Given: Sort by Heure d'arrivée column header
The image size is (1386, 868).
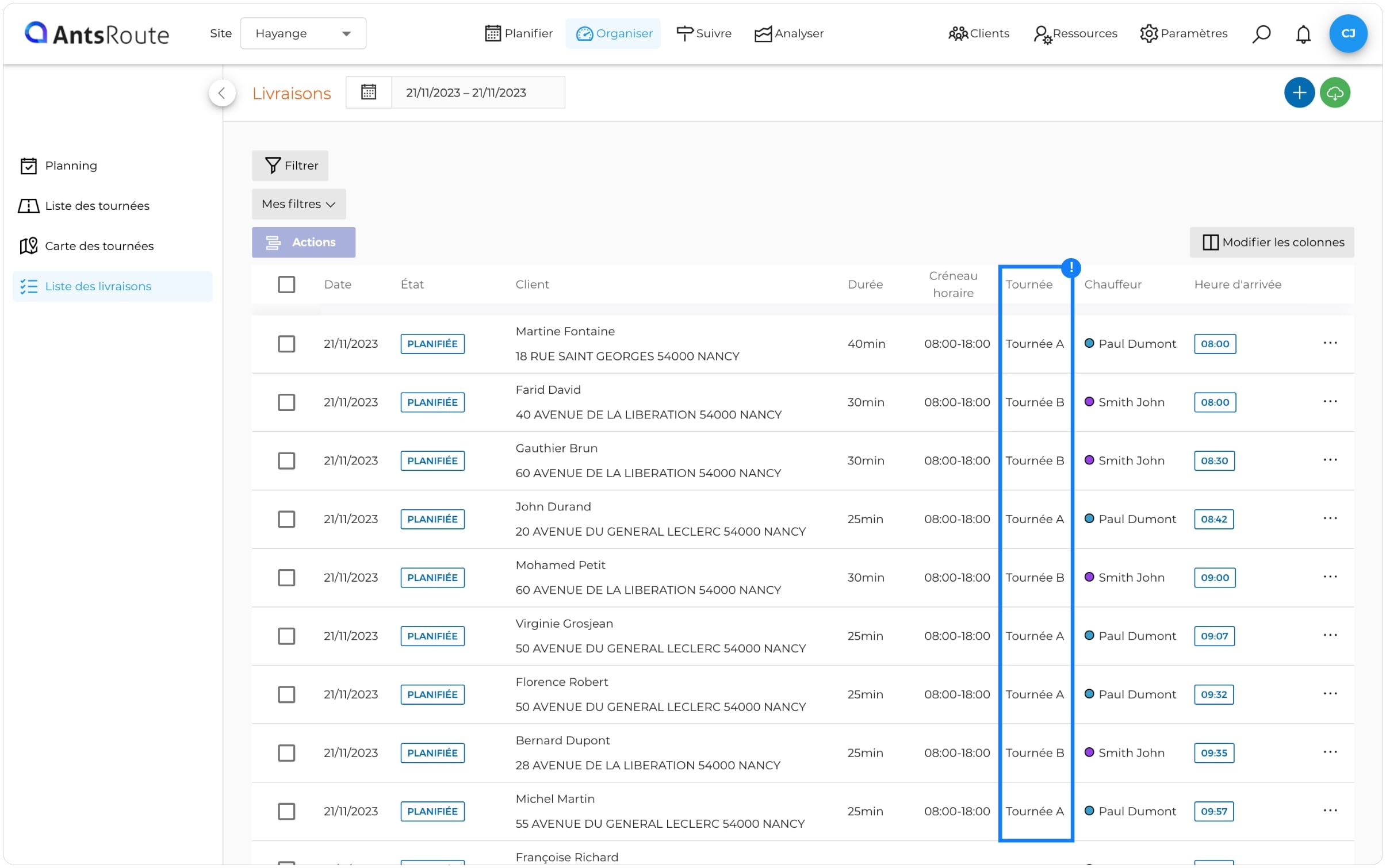Looking at the screenshot, I should [1237, 285].
